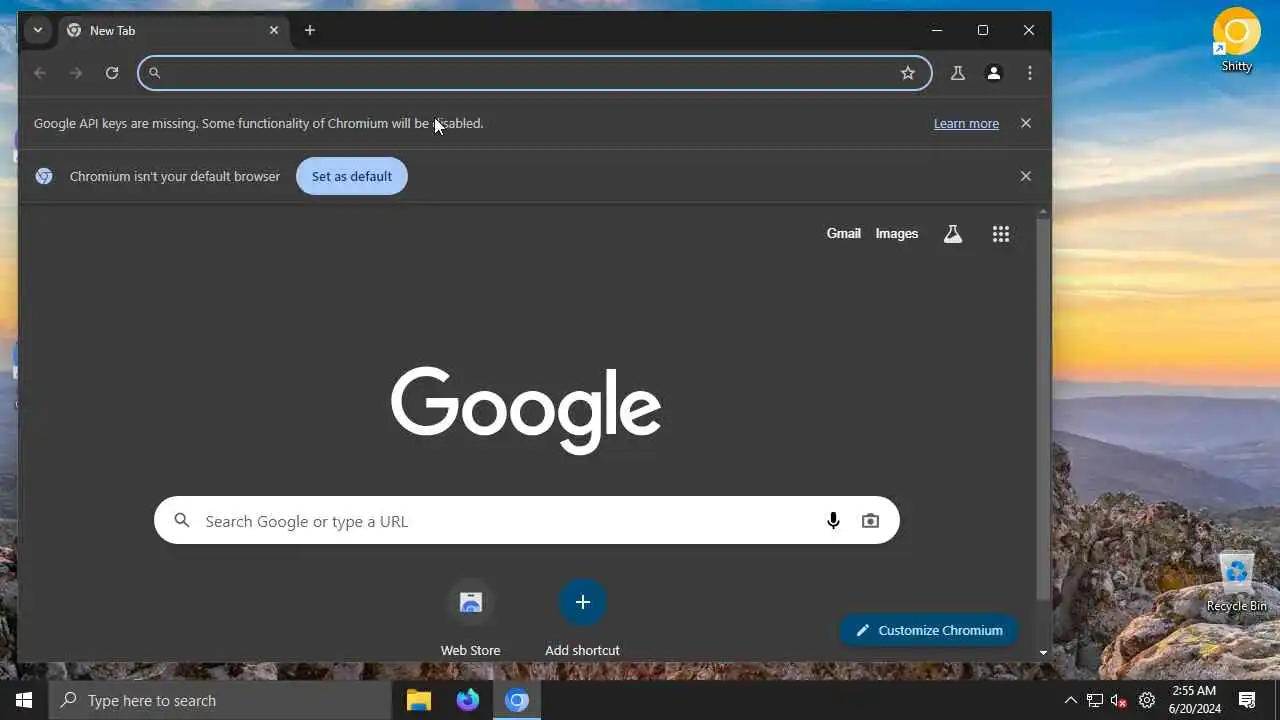Select the New Tab tab

click(x=173, y=30)
